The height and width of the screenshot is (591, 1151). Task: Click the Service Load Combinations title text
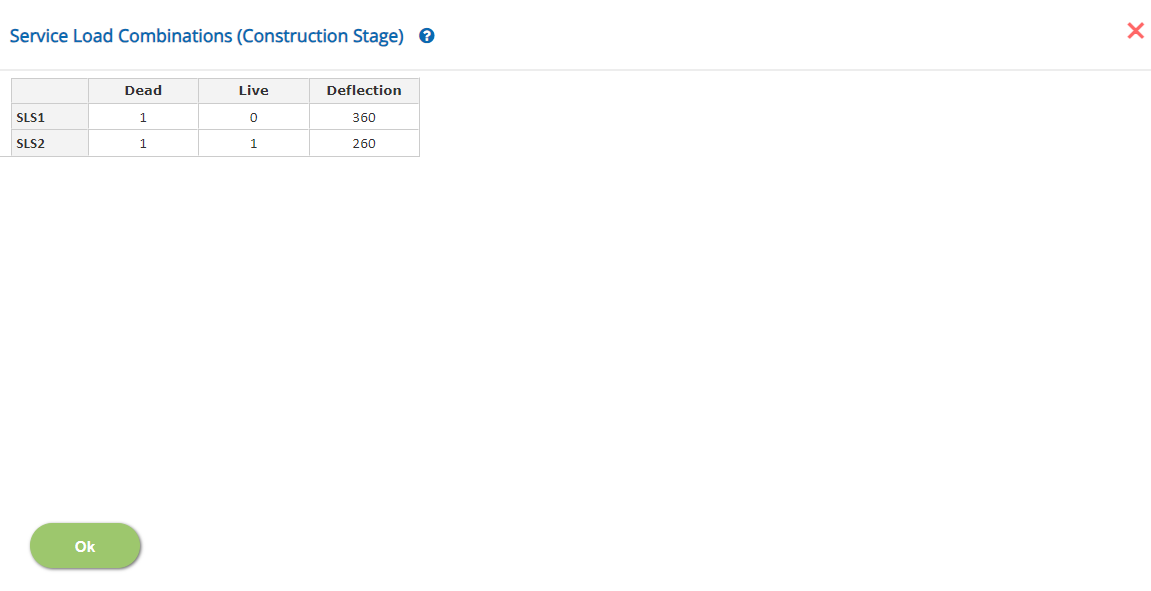[x=207, y=36]
